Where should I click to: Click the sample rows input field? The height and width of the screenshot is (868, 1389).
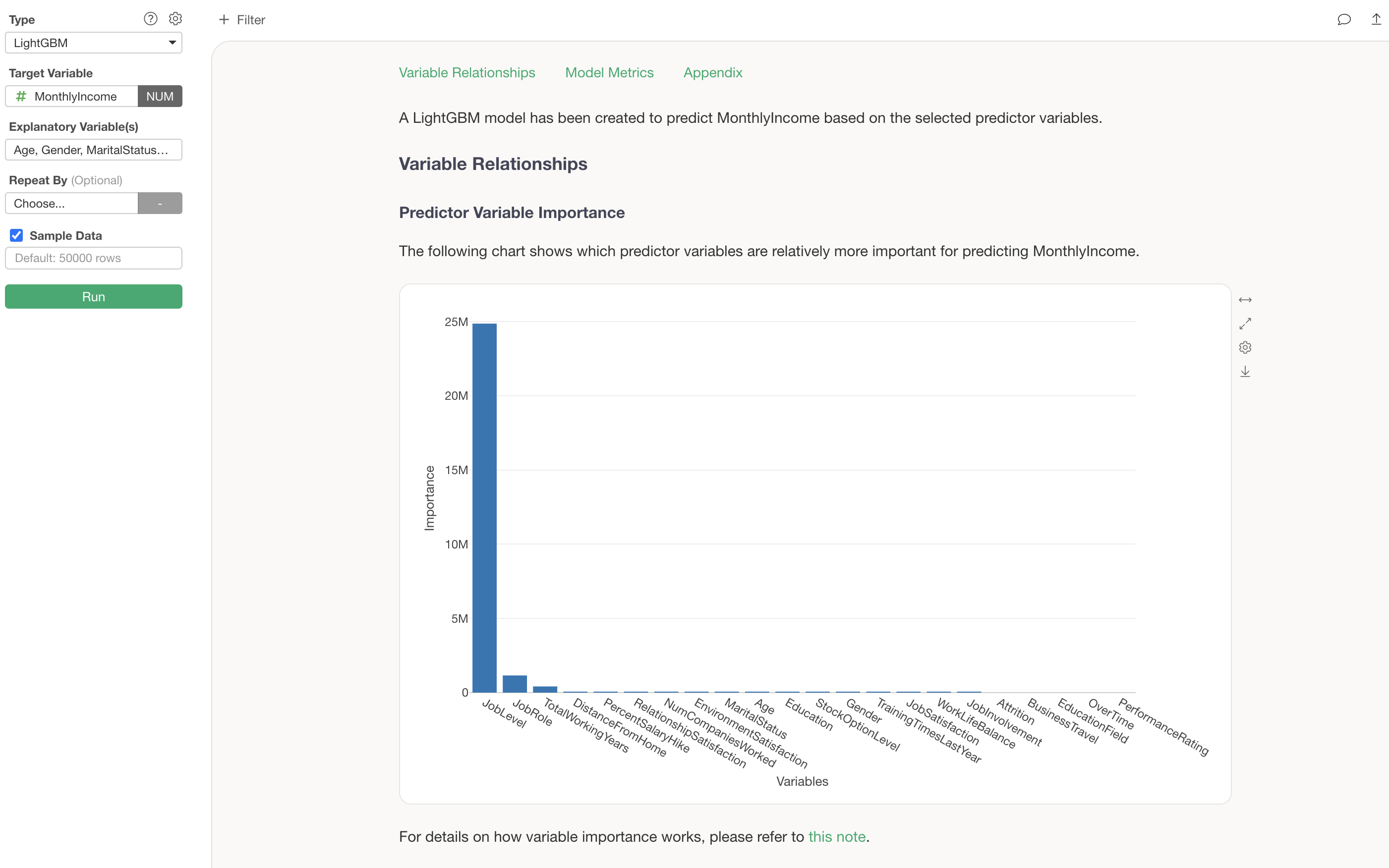pyautogui.click(x=93, y=258)
